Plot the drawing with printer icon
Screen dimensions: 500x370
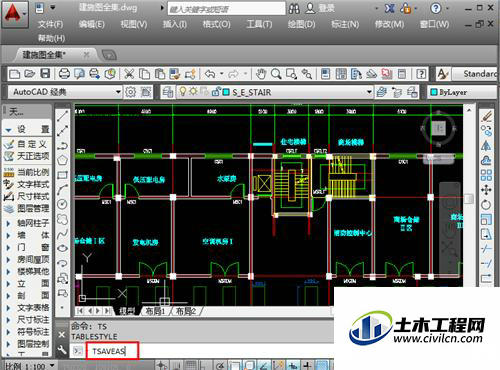pyautogui.click(x=64, y=74)
